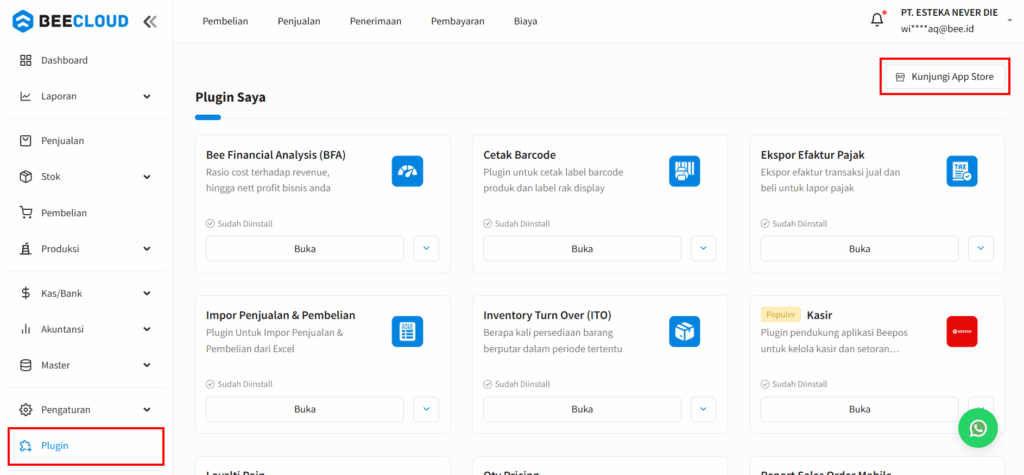The image size is (1024, 475).
Task: Click Buka for Inventory Turn Over
Action: [582, 410]
